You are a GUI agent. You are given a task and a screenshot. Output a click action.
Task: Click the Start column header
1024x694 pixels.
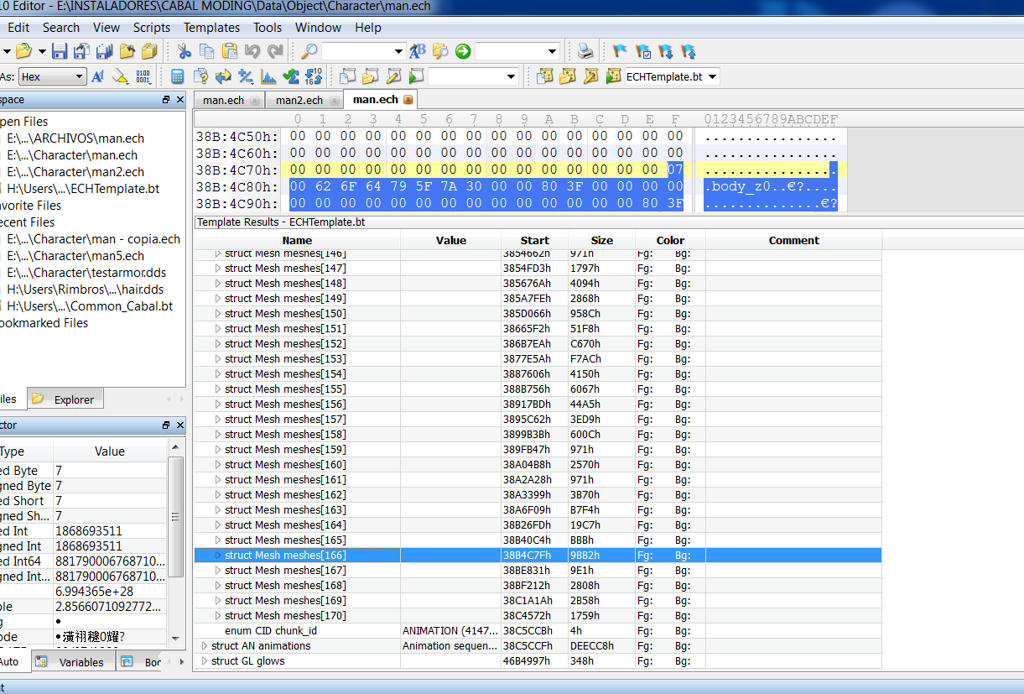[534, 240]
